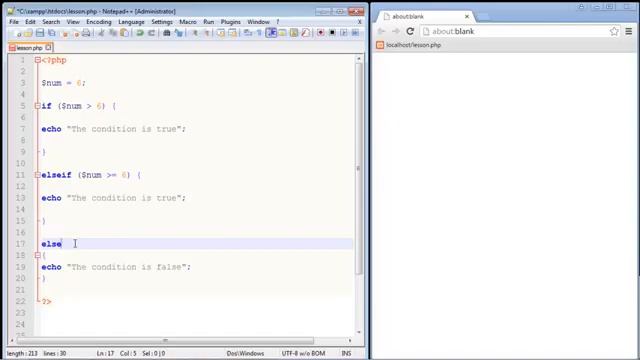Click the Open file toolbar icon
The height and width of the screenshot is (360, 640).
click(28, 33)
